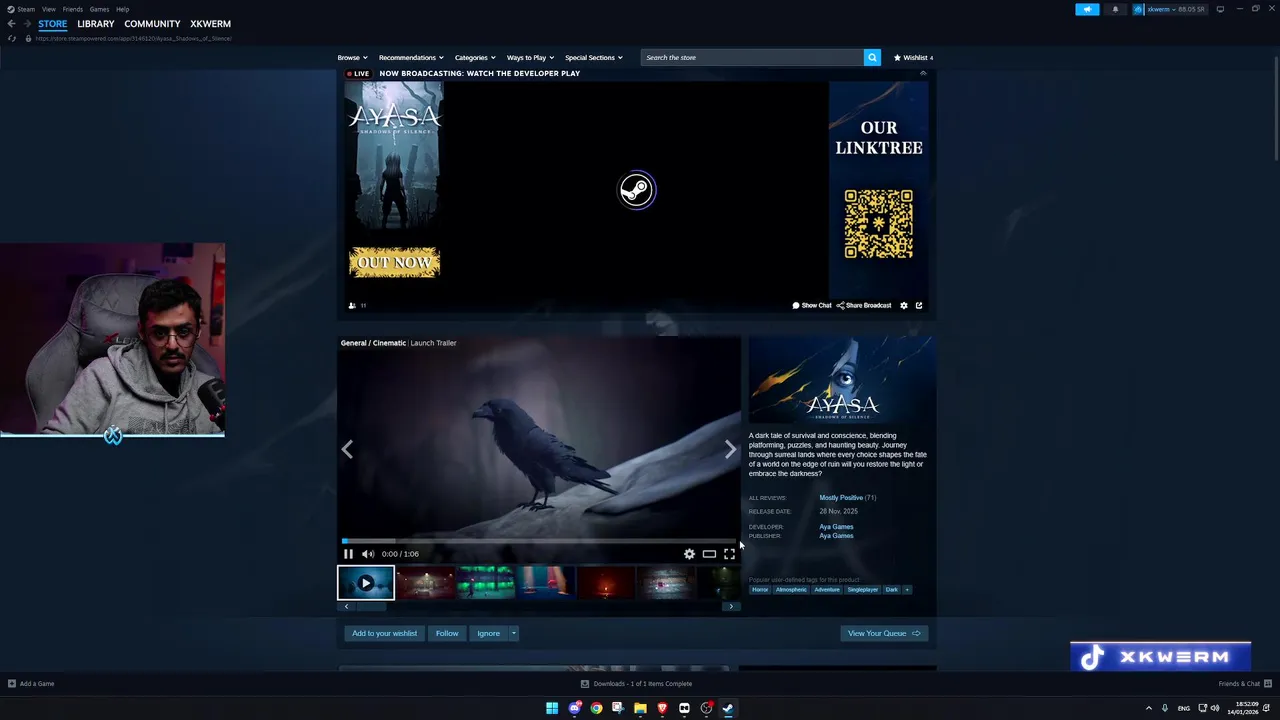Open the XKWERM profile tab

click(x=211, y=24)
